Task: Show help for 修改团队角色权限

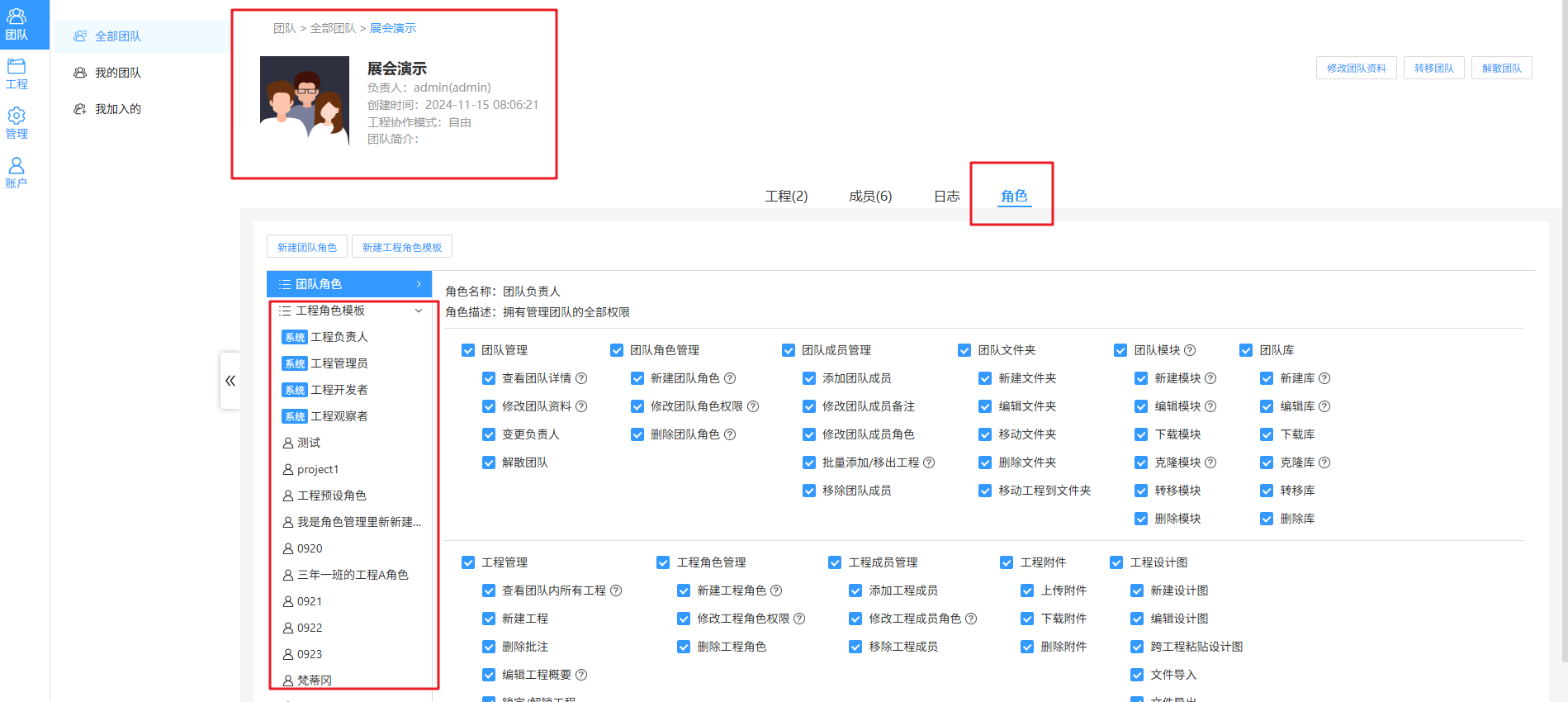Action: coord(753,406)
